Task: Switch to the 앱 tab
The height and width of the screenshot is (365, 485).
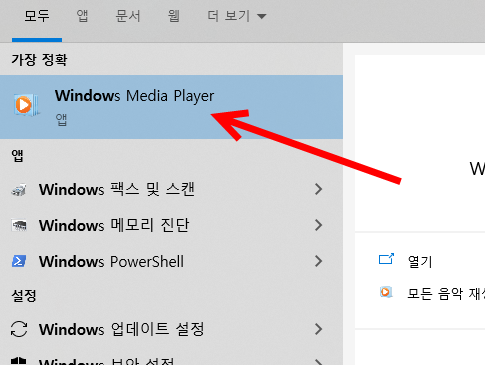Action: point(82,16)
